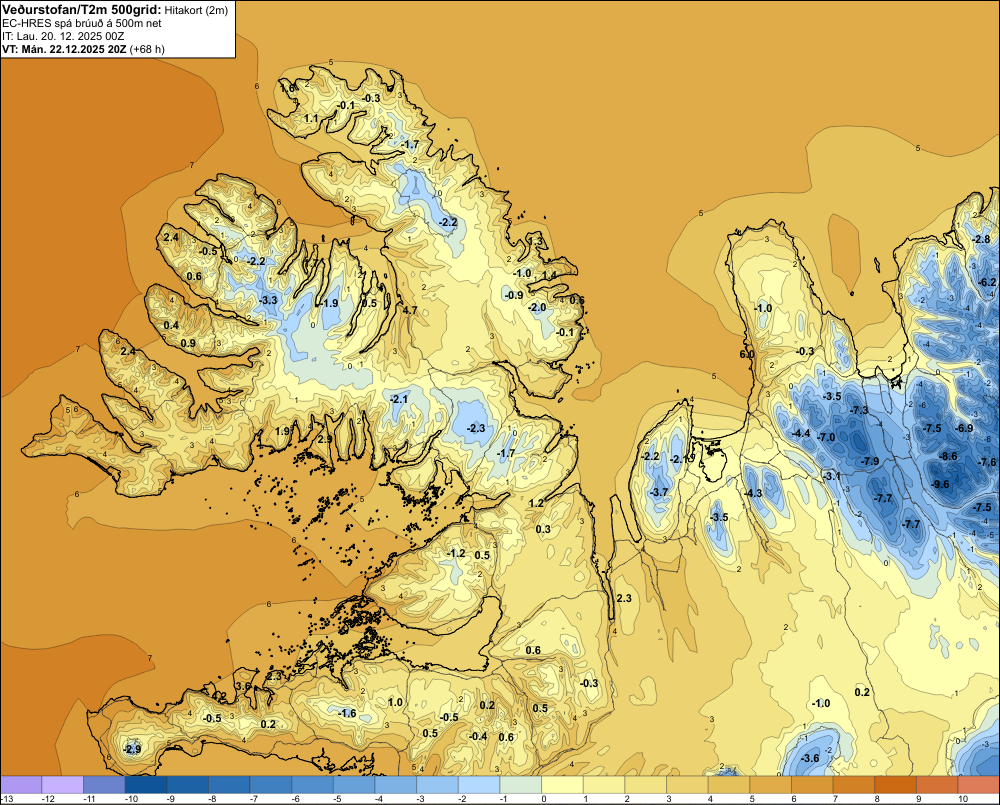The height and width of the screenshot is (805, 1000).
Task: Click the -0.9 temperature value
Action: tap(513, 295)
